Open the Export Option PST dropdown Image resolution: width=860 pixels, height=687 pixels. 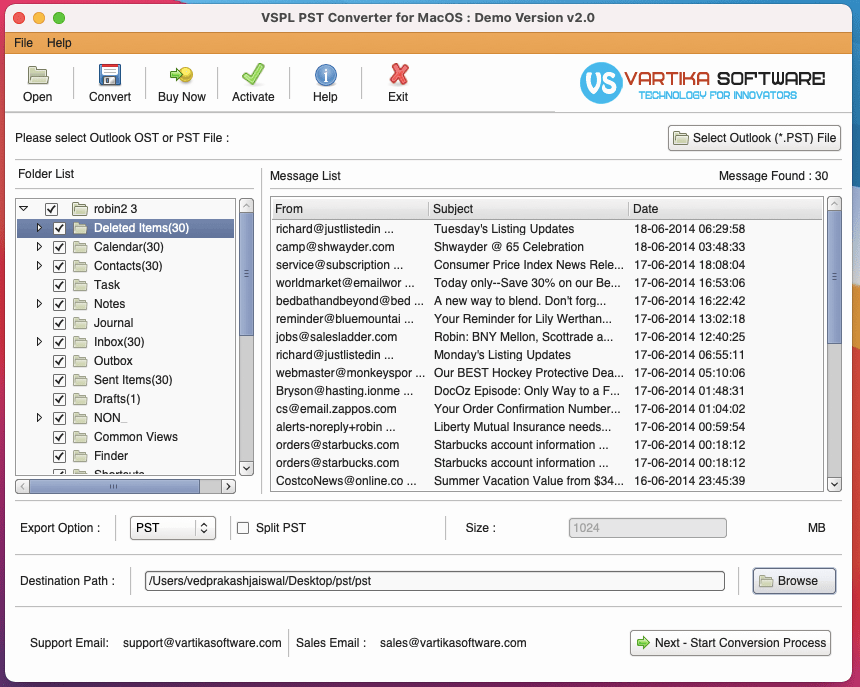coord(173,528)
